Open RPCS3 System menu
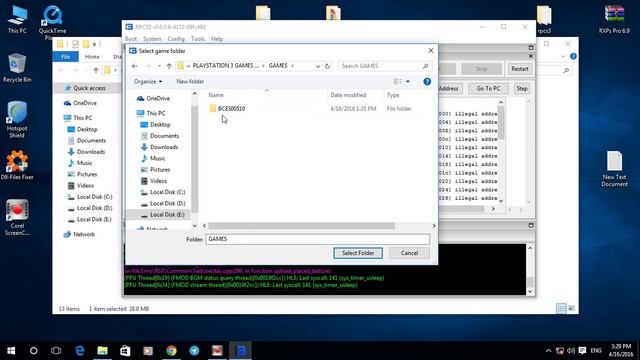 coord(152,39)
